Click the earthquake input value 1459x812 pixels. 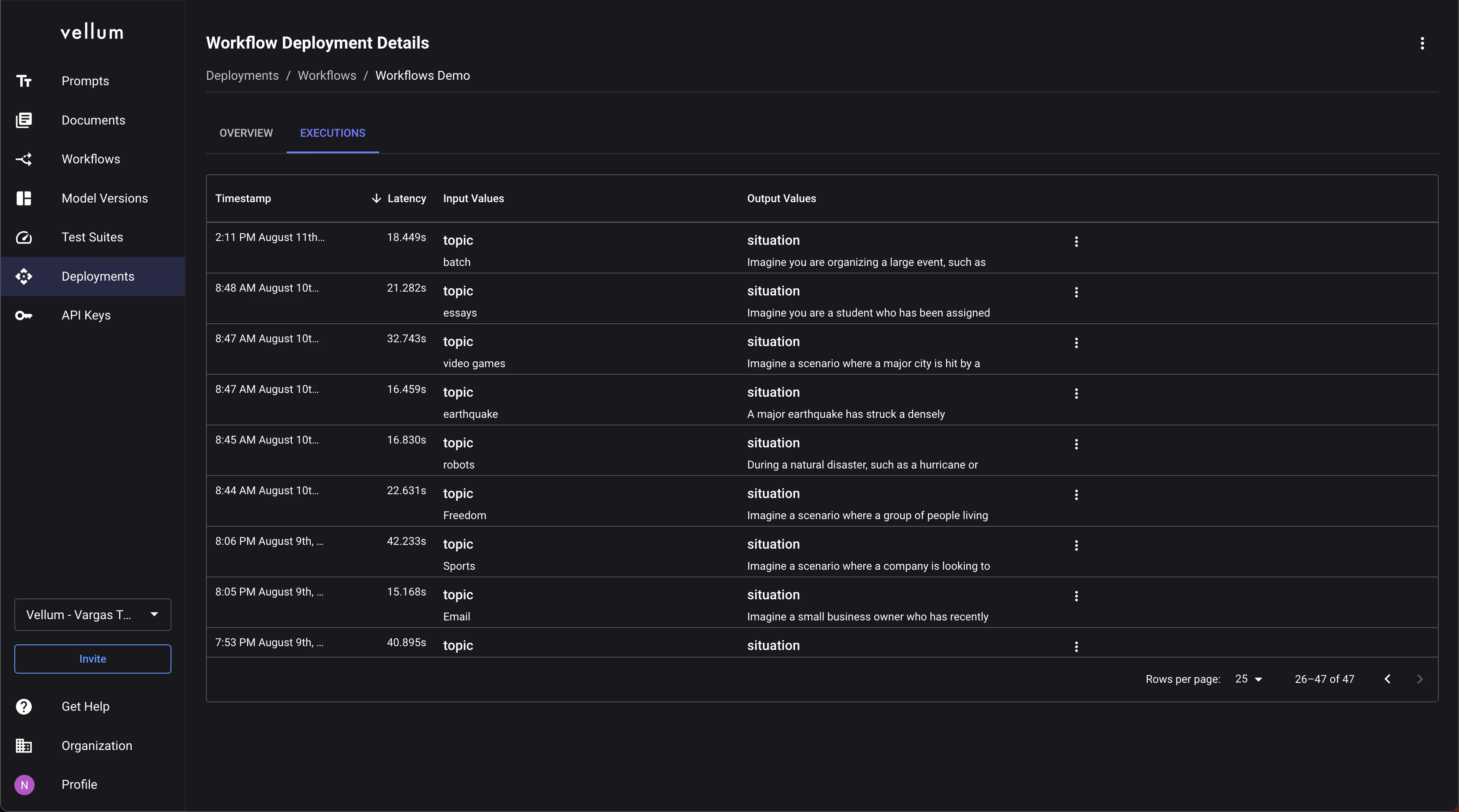pos(471,414)
